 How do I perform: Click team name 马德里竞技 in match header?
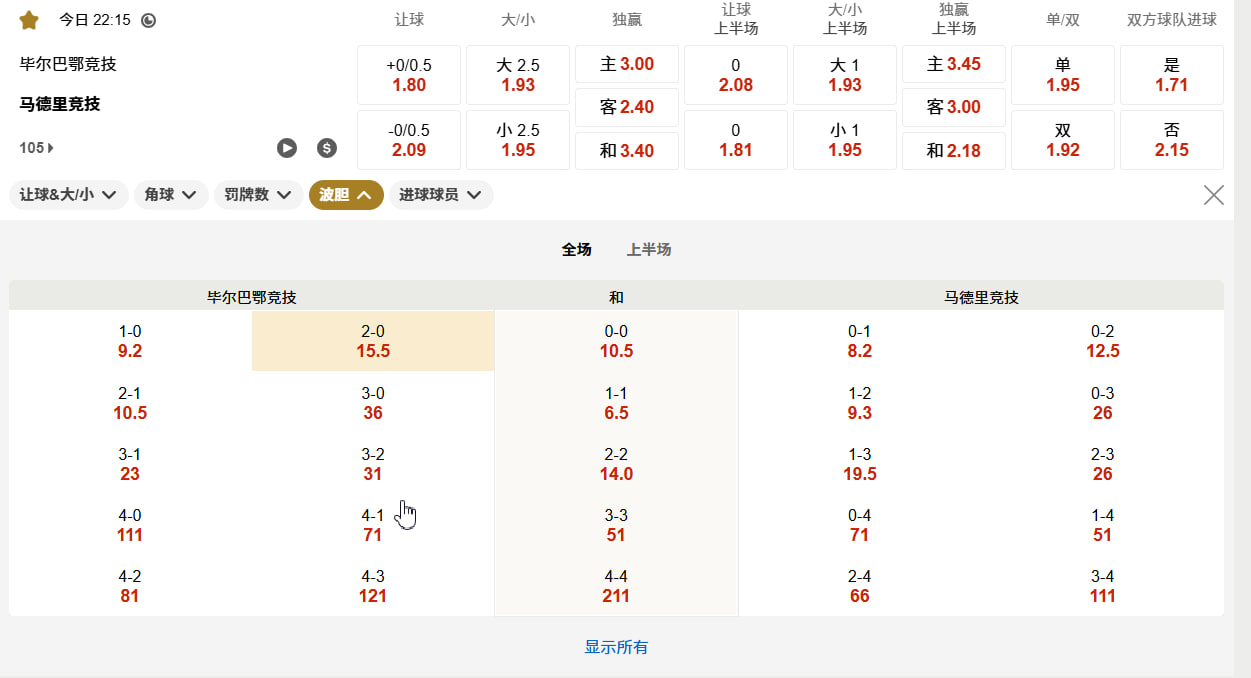click(x=60, y=104)
